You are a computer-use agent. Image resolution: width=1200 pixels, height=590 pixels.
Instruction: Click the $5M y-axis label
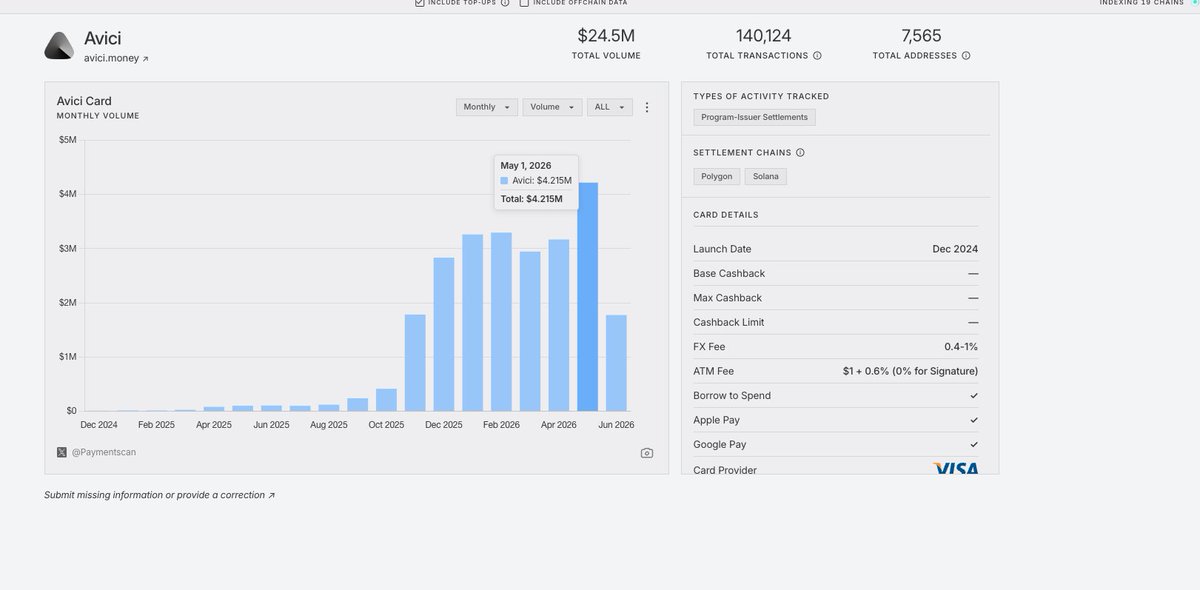pyautogui.click(x=68, y=140)
